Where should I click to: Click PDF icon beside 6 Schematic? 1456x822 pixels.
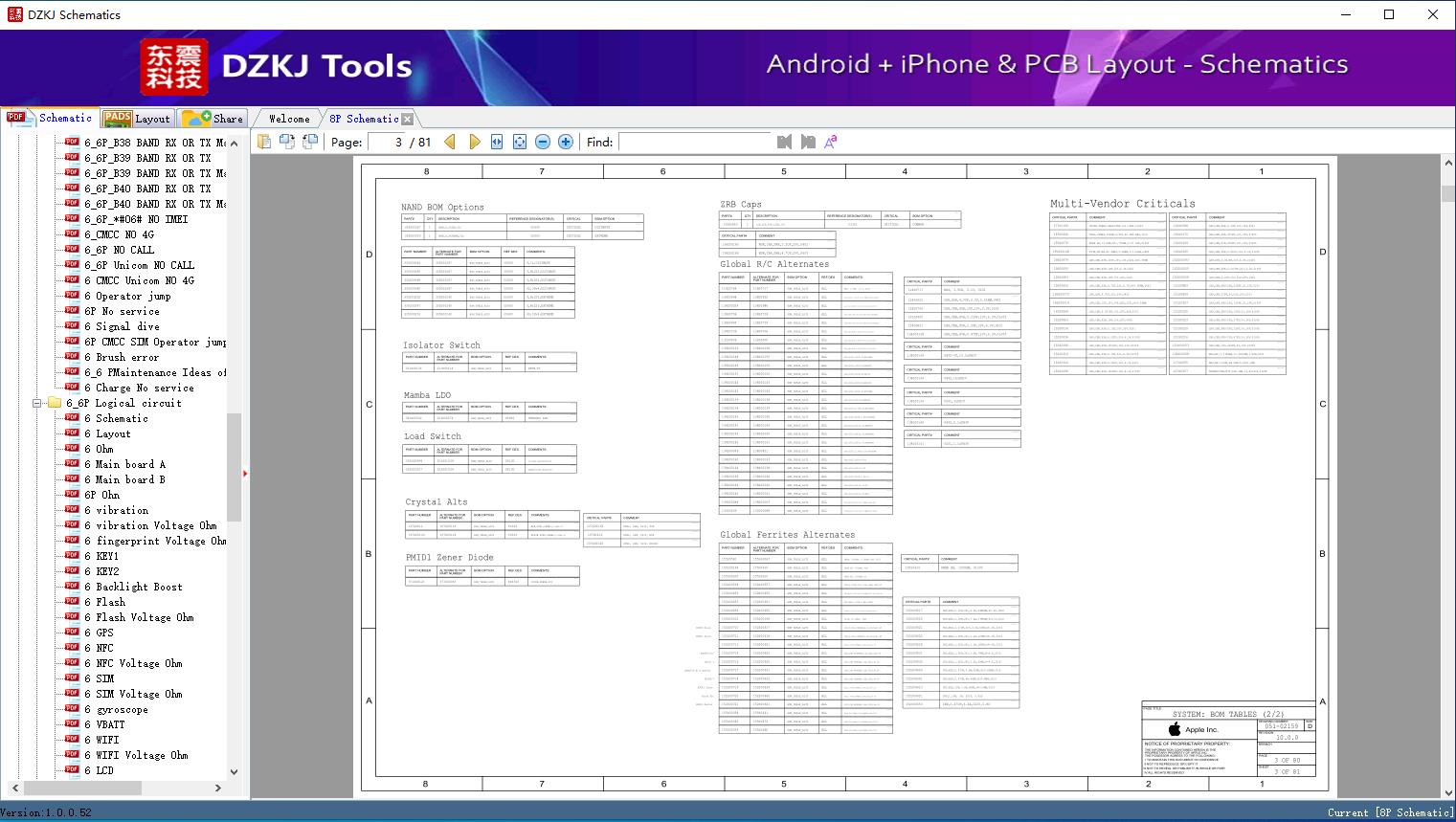[x=72, y=417]
